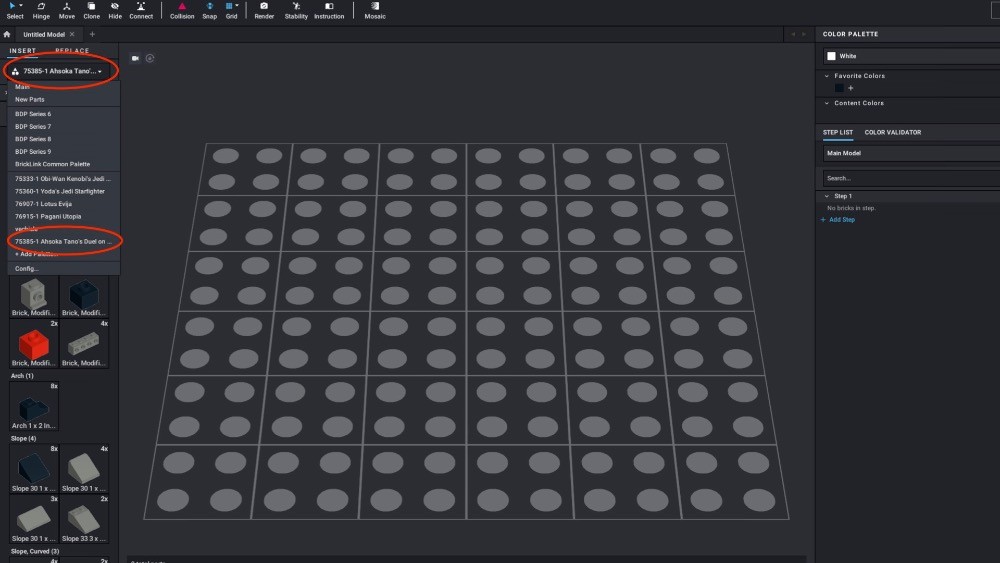Toggle Collision detection
1000x563 pixels.
point(182,10)
